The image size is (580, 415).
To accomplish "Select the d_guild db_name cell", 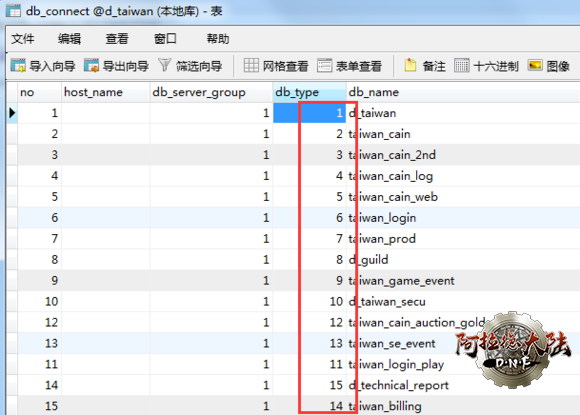I will pos(463,259).
